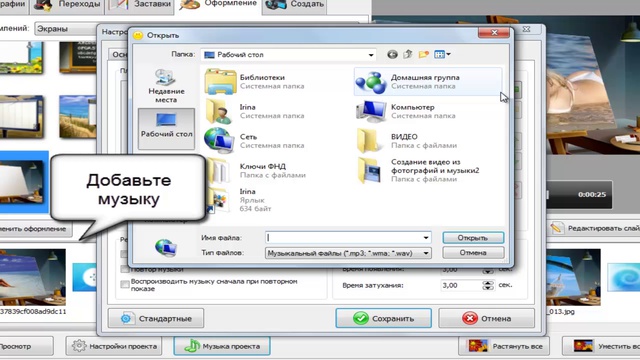Viewport: 640px width, 360px height.
Task: Toggle Воспроизводить музыку сначала checkbox
Action: pyautogui.click(x=125, y=284)
